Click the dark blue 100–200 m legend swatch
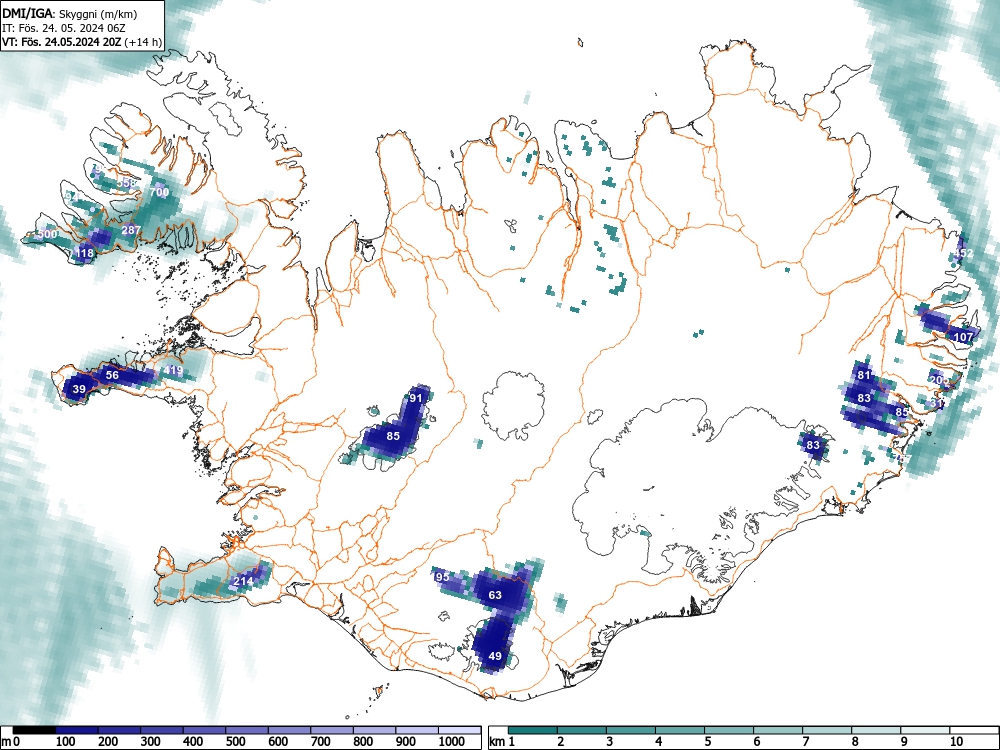Screen dimensions: 1000x750 [77, 730]
